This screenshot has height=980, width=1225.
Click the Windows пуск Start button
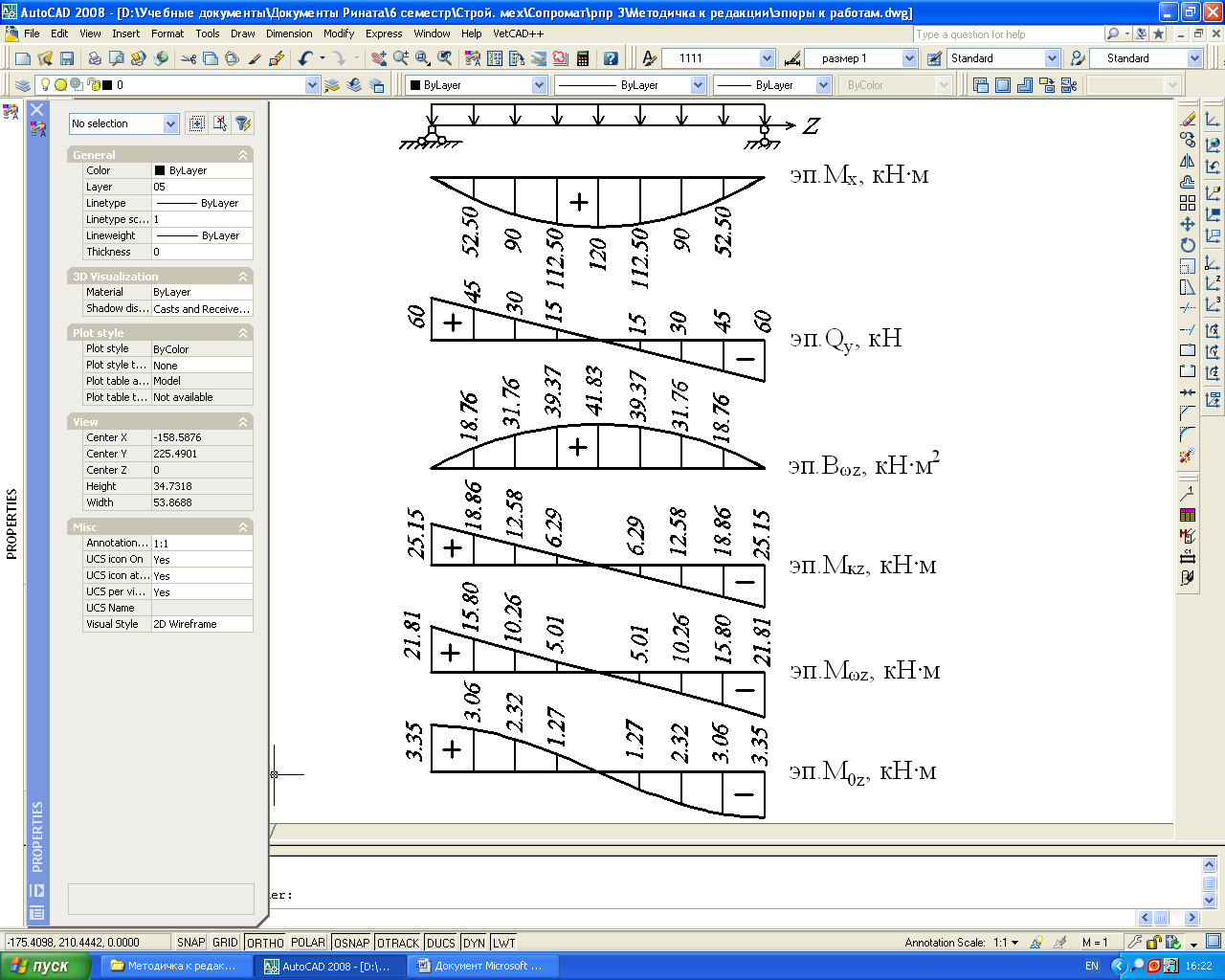click(45, 966)
